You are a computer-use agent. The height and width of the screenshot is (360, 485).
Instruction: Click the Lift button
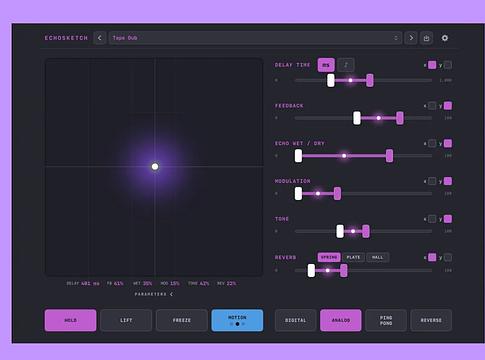[x=126, y=320]
